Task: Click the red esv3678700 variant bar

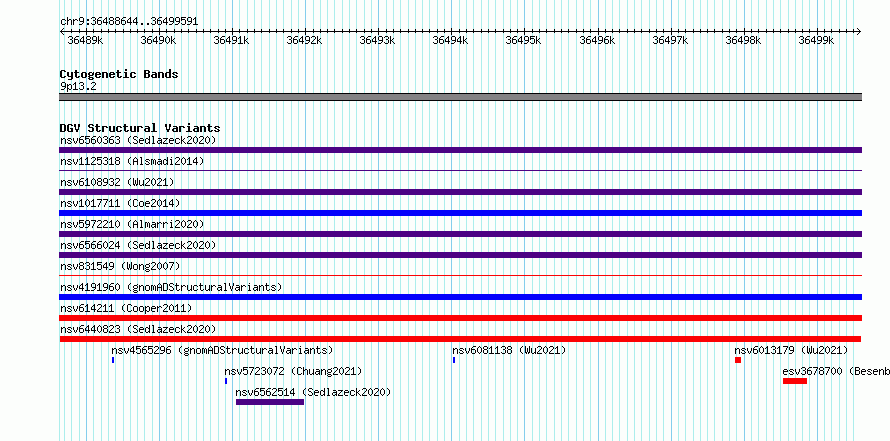Action: pos(795,381)
